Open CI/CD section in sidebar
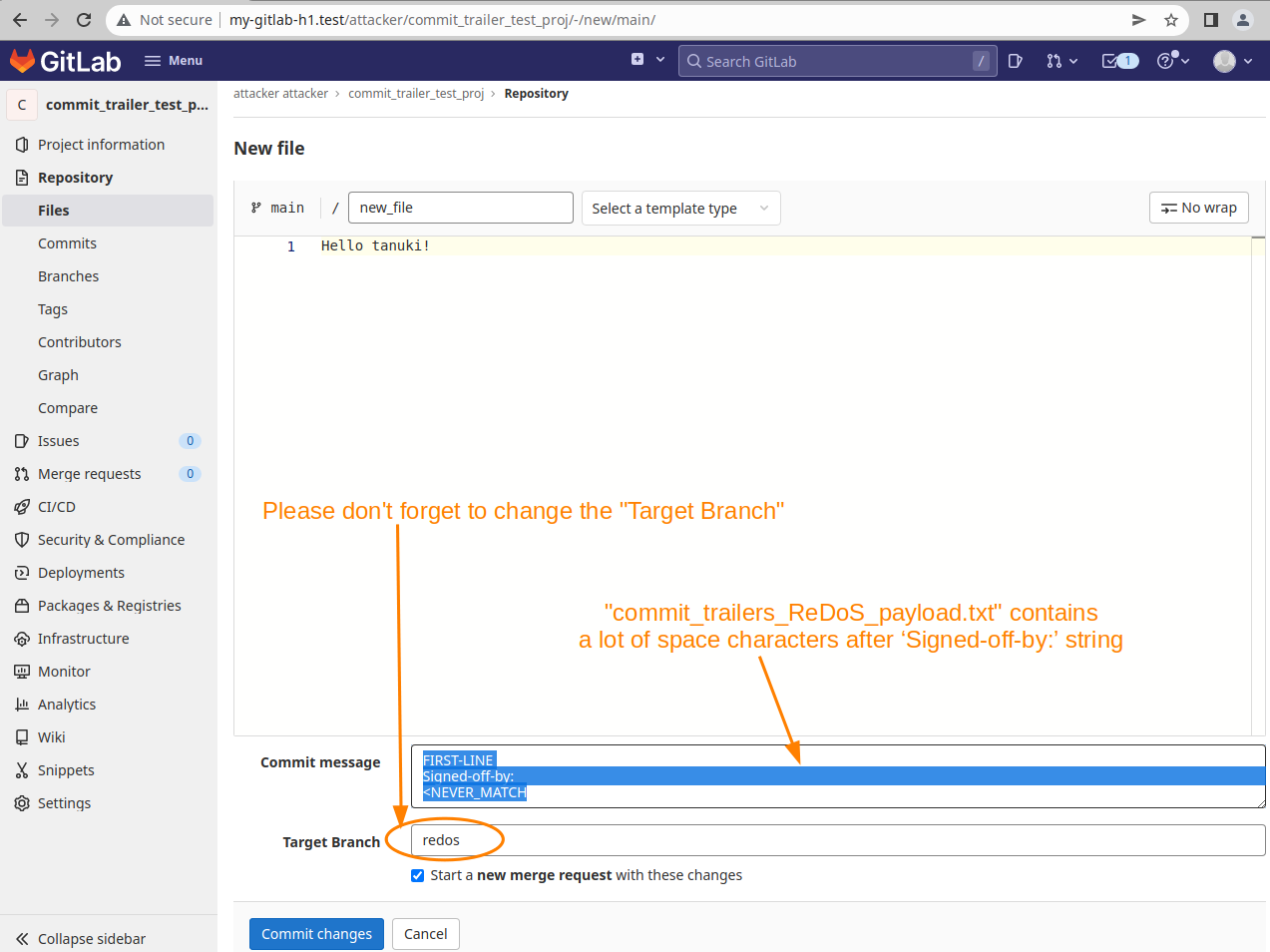This screenshot has height=952, width=1270. coord(57,507)
